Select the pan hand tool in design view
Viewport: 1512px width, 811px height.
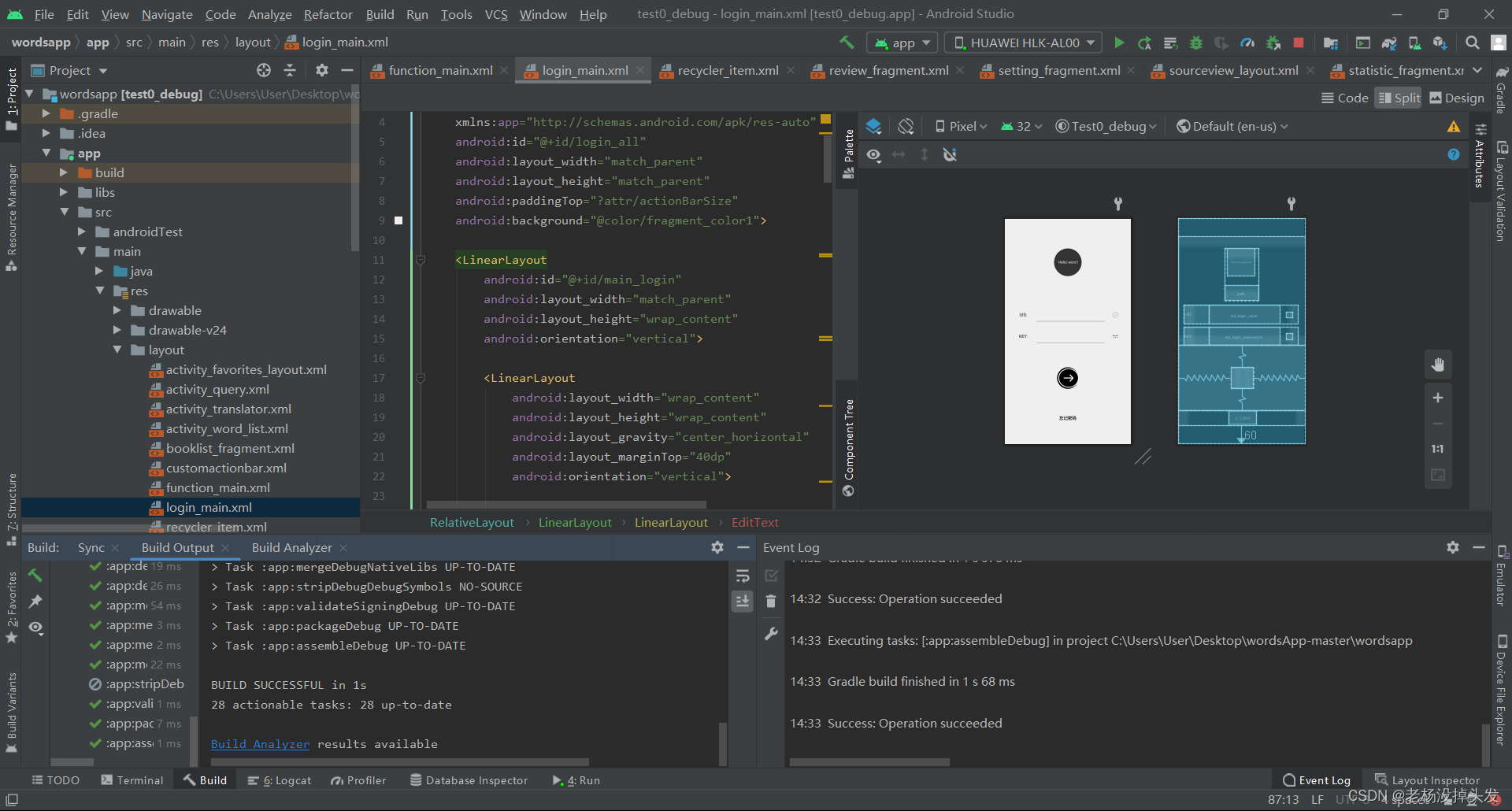[x=1437, y=365]
